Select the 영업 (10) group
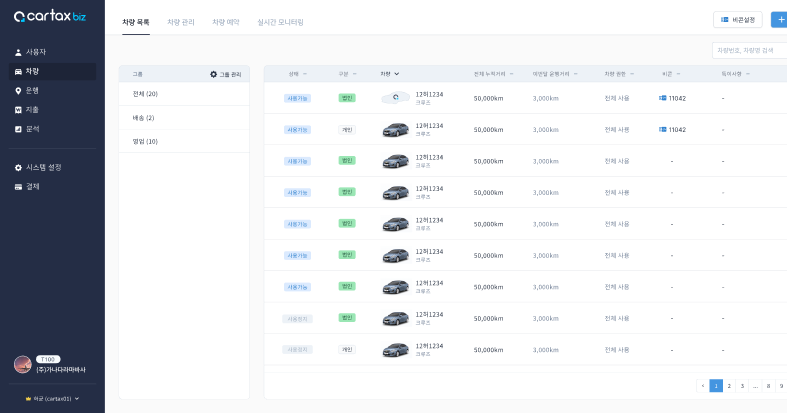Image resolution: width=787 pixels, height=413 pixels. [184, 142]
